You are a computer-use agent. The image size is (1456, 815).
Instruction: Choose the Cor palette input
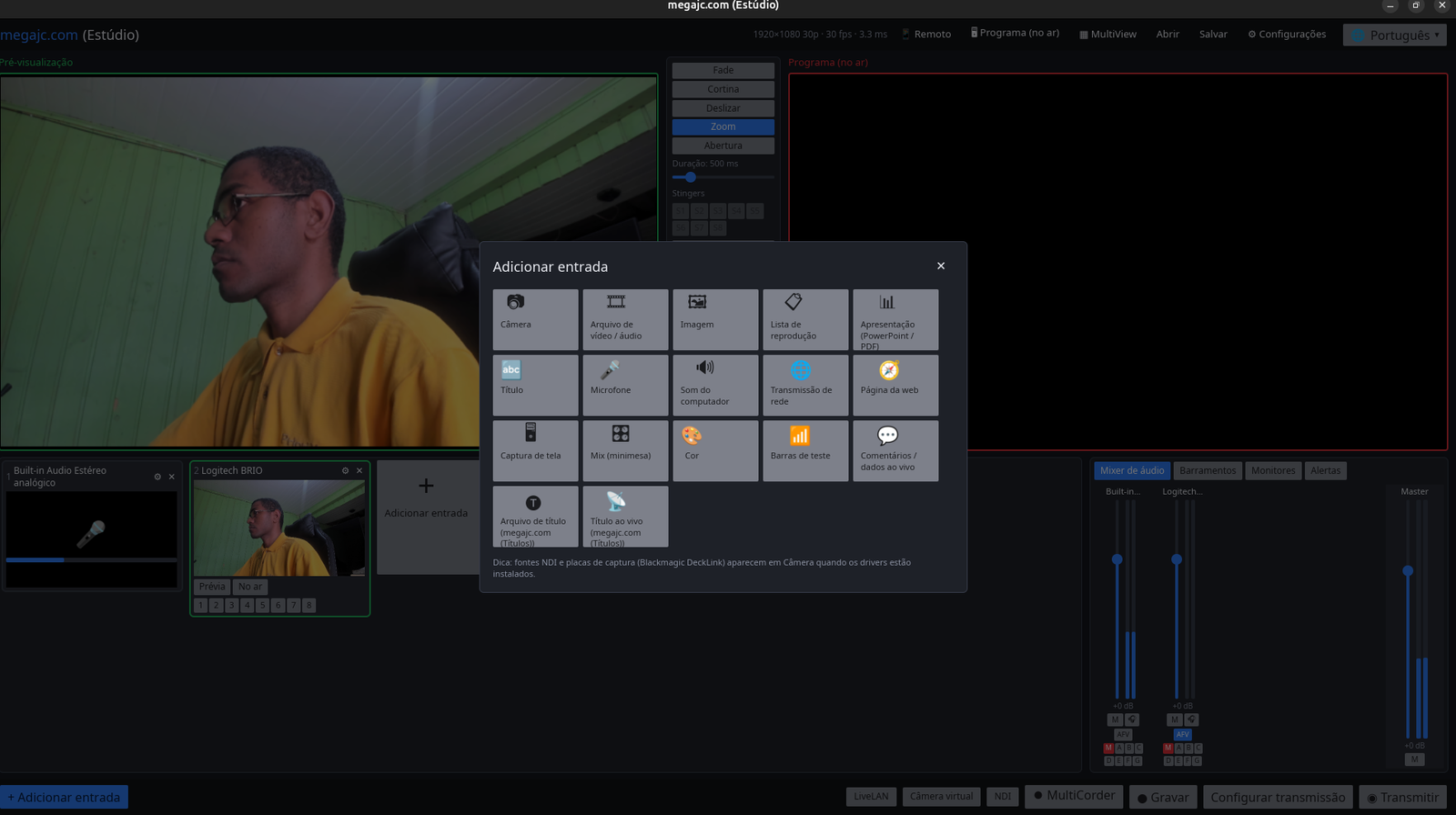click(x=715, y=450)
